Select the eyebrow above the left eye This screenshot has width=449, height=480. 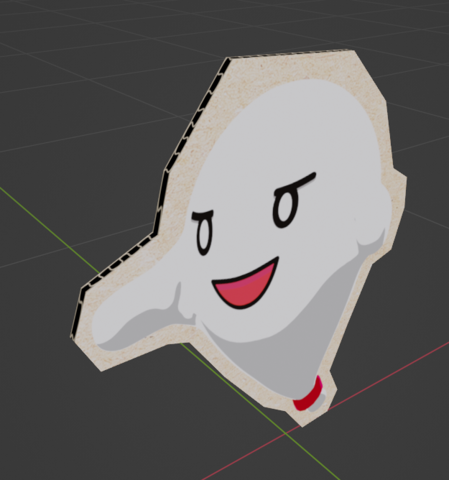pos(202,215)
